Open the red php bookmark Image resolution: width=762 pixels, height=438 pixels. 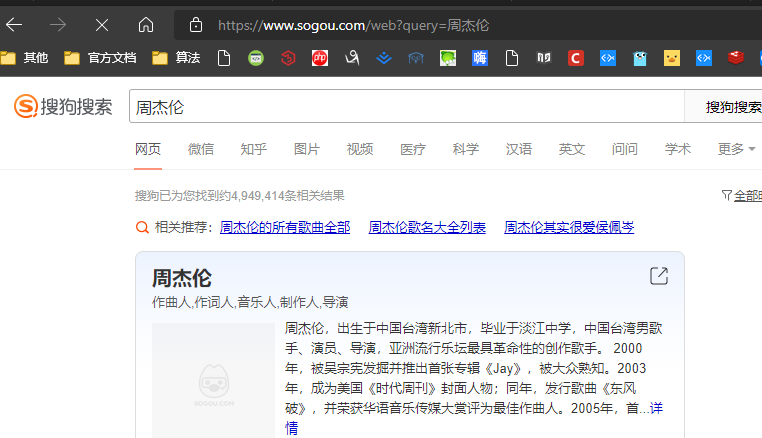coord(320,58)
